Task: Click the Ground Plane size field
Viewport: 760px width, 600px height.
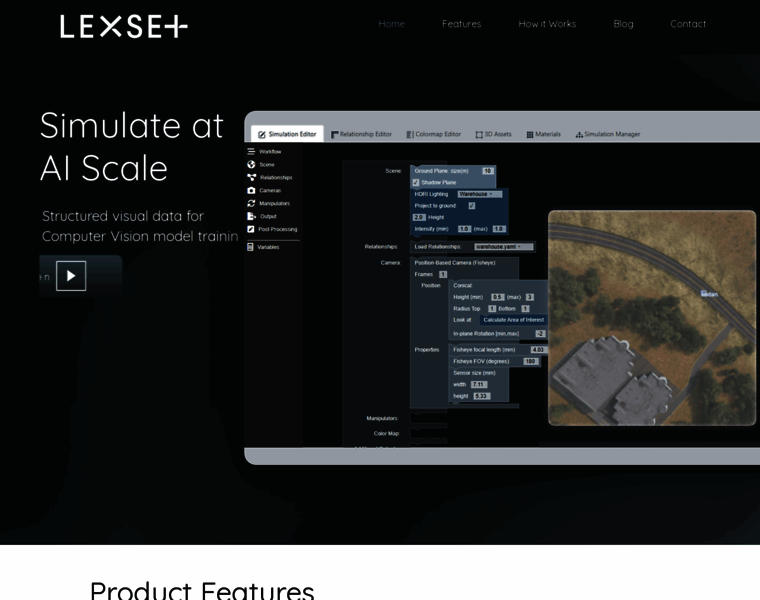Action: coord(488,171)
